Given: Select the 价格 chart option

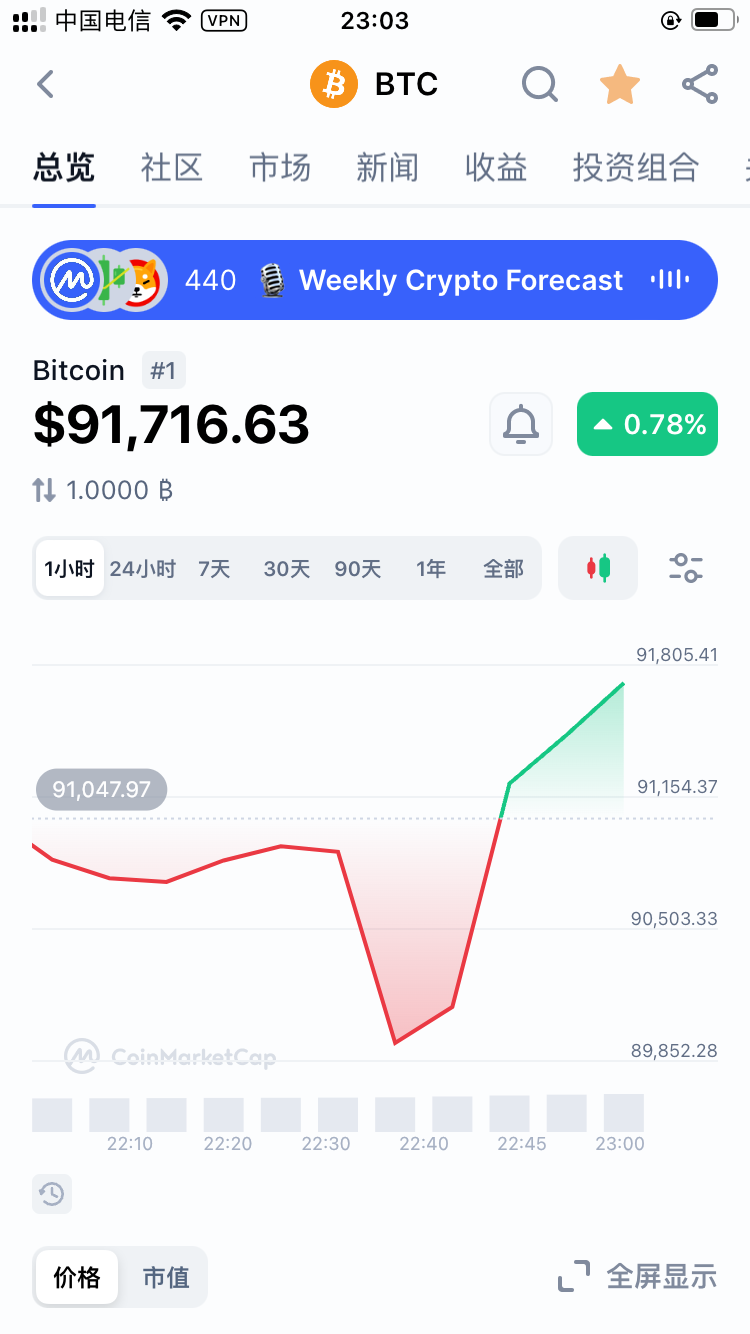Looking at the screenshot, I should click(x=77, y=1277).
